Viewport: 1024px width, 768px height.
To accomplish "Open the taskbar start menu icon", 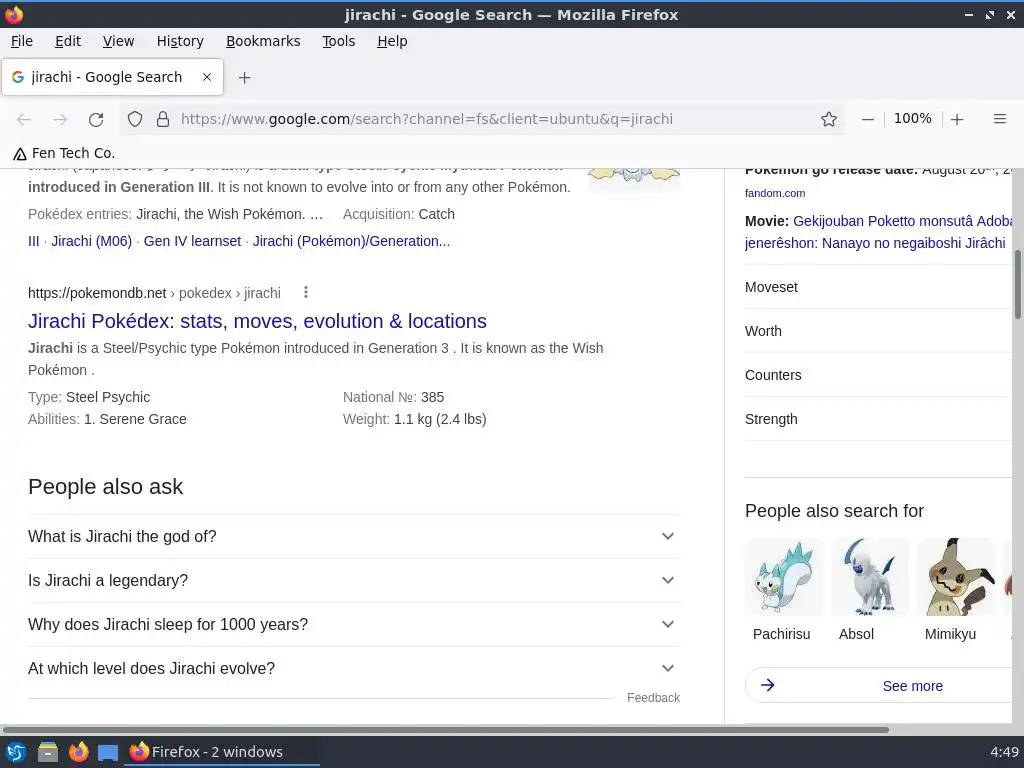I will pos(16,752).
